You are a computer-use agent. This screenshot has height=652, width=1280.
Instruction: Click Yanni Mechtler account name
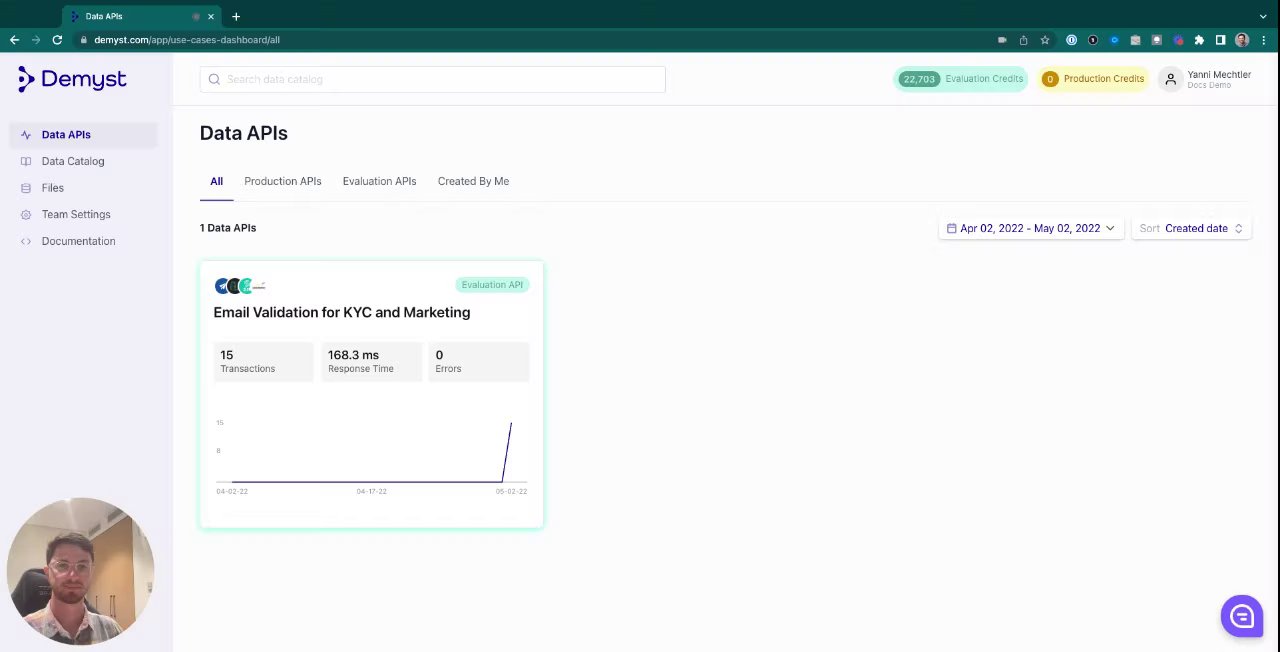coord(1219,75)
